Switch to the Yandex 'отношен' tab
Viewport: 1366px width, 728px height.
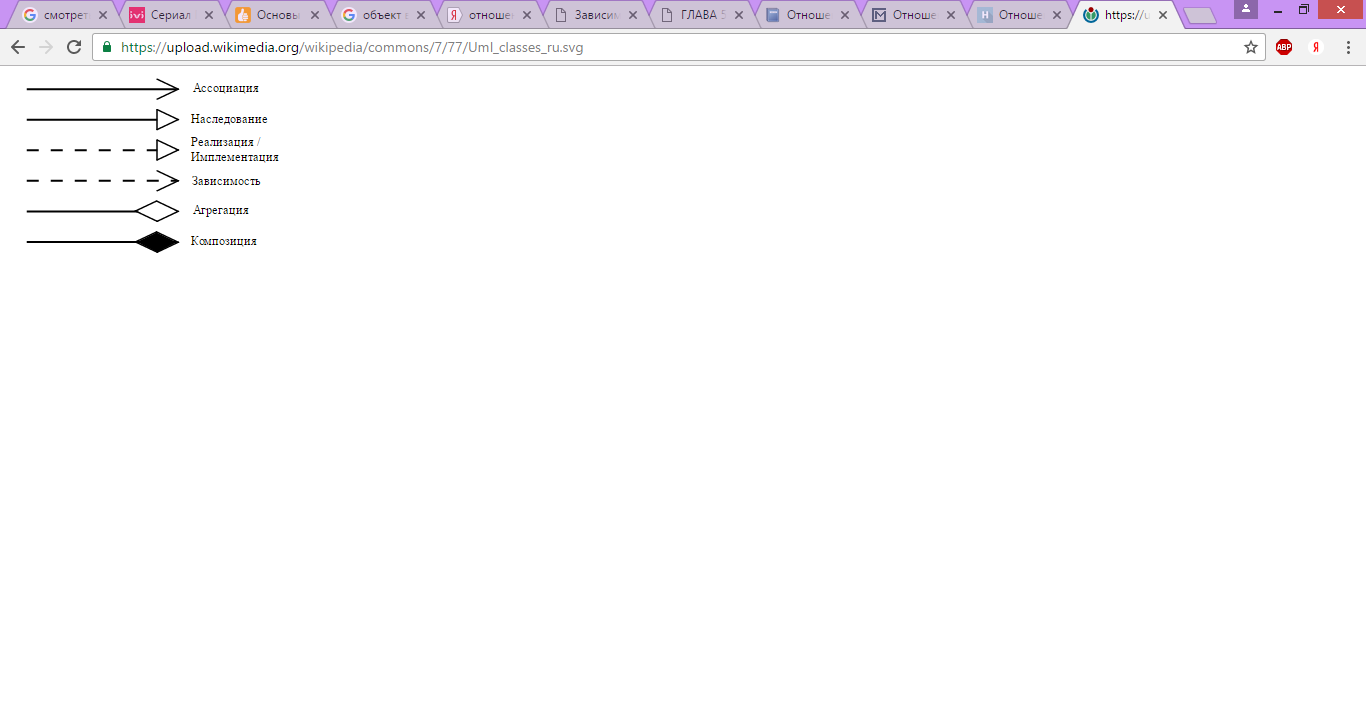[489, 15]
